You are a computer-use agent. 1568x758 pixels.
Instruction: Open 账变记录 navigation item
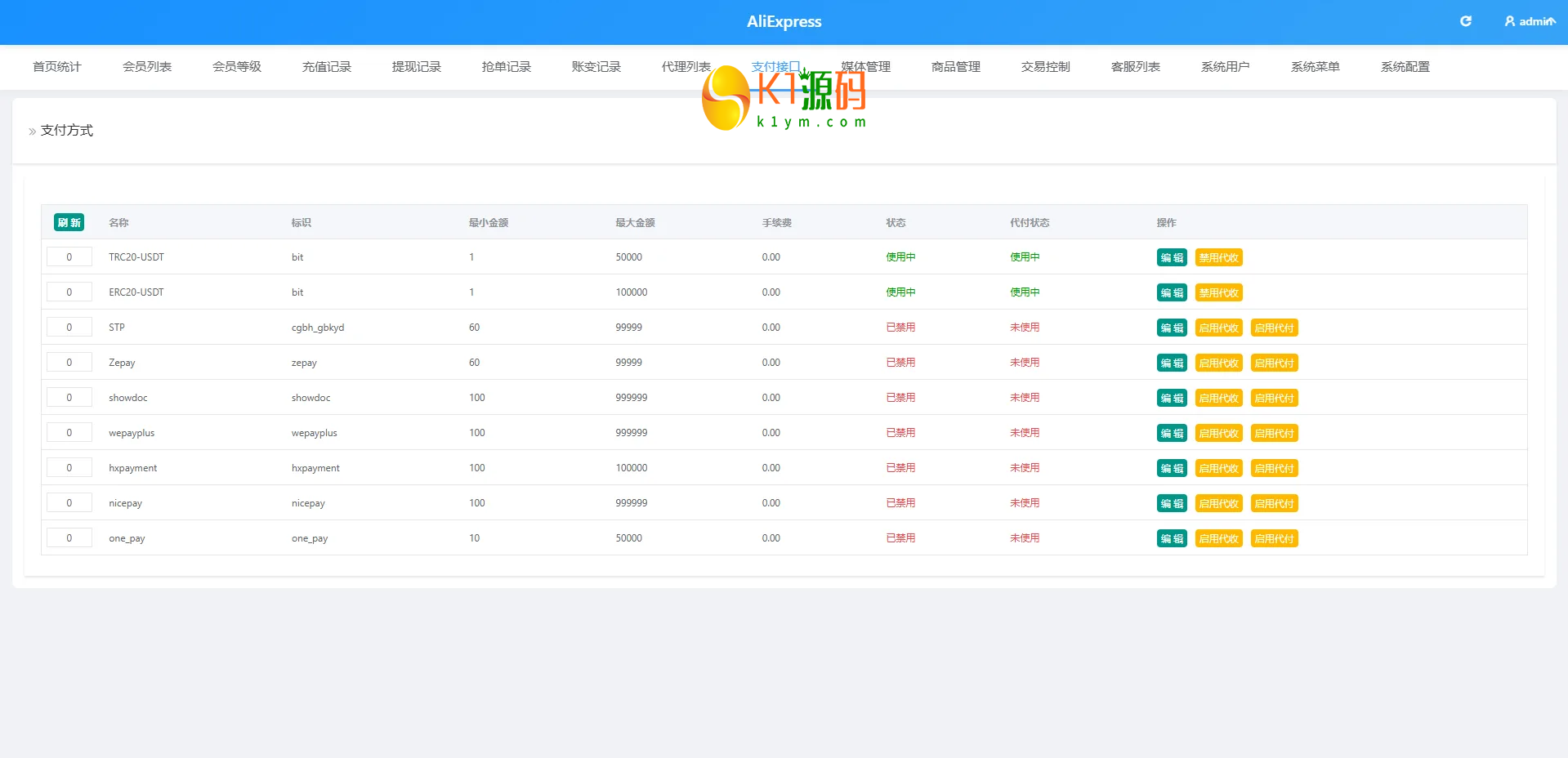pos(596,67)
